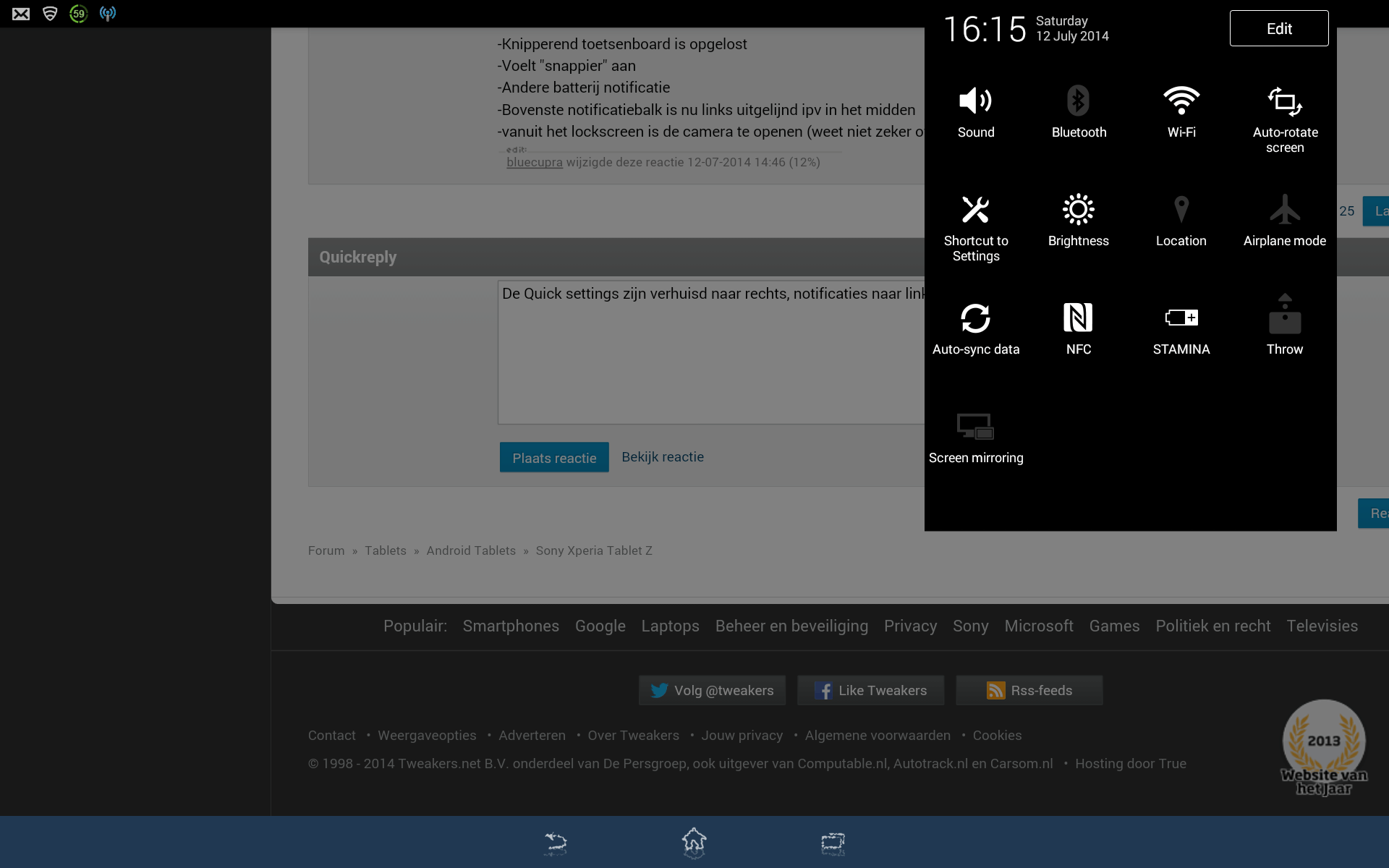Toggle Auto-rotate screen setting
1389x868 pixels.
(1284, 116)
